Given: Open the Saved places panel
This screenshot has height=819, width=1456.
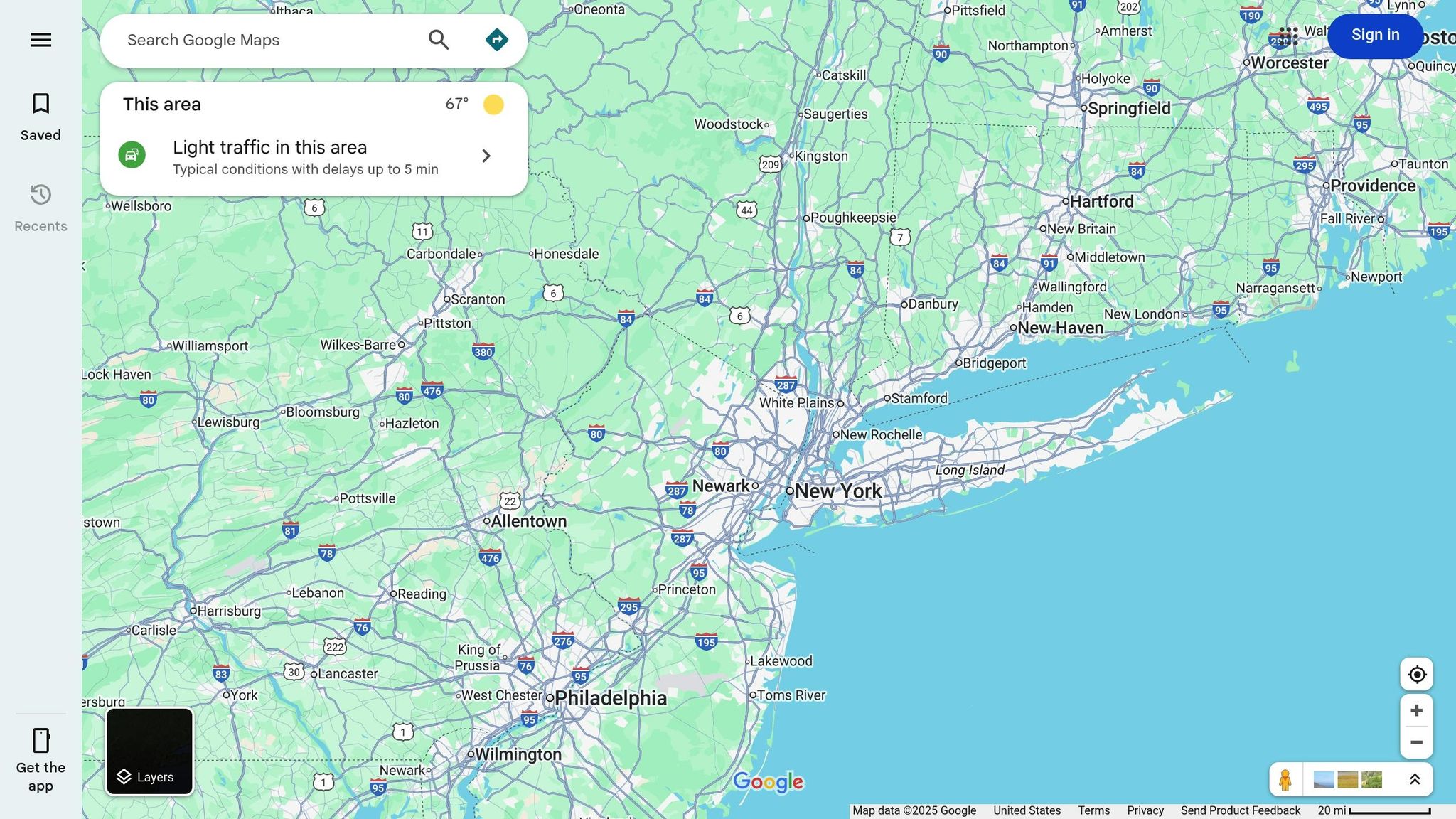Looking at the screenshot, I should 41,116.
